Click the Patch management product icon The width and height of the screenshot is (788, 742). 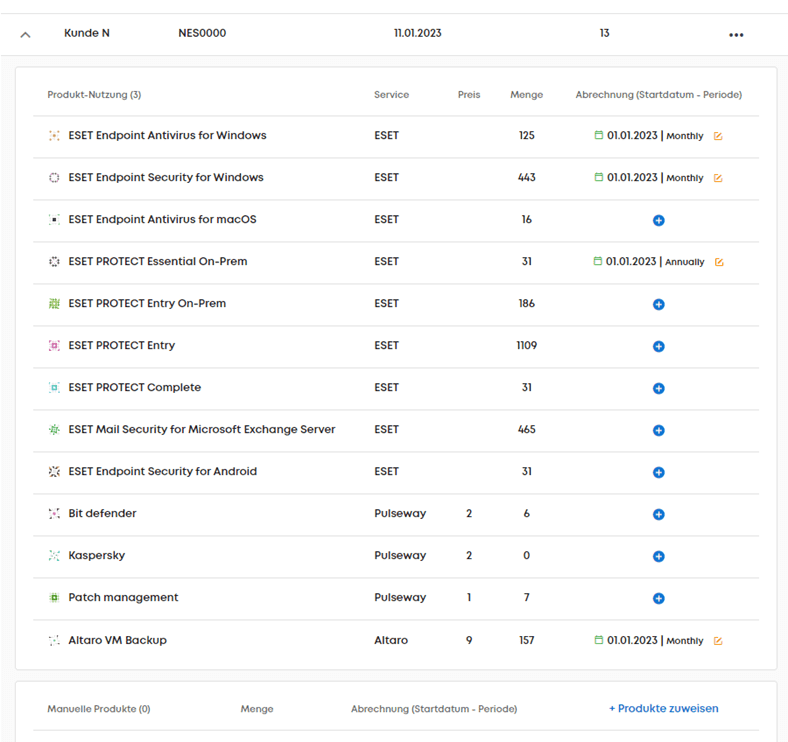coord(54,597)
